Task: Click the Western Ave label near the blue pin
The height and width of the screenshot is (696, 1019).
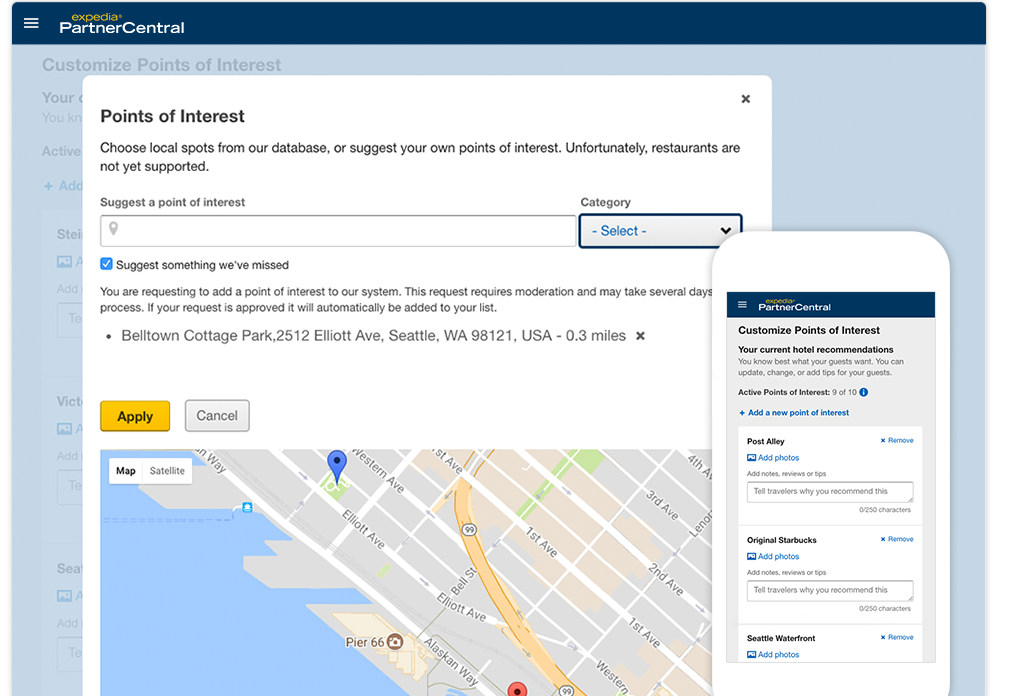Action: tap(379, 470)
